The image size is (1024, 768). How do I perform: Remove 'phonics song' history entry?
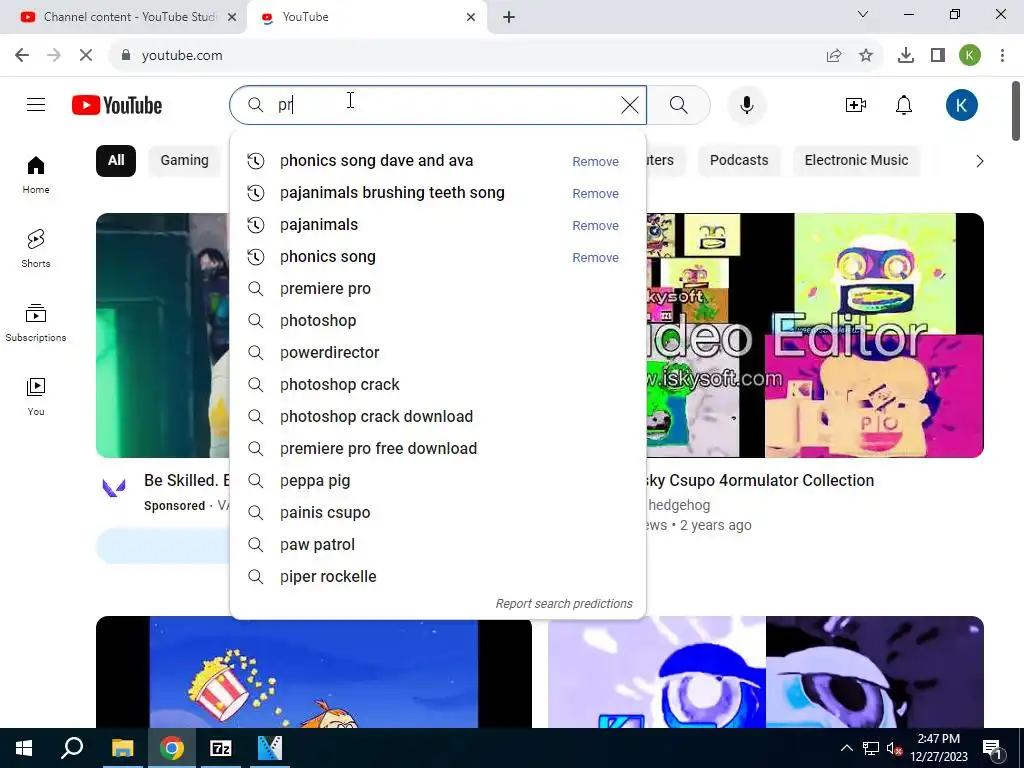pos(596,257)
